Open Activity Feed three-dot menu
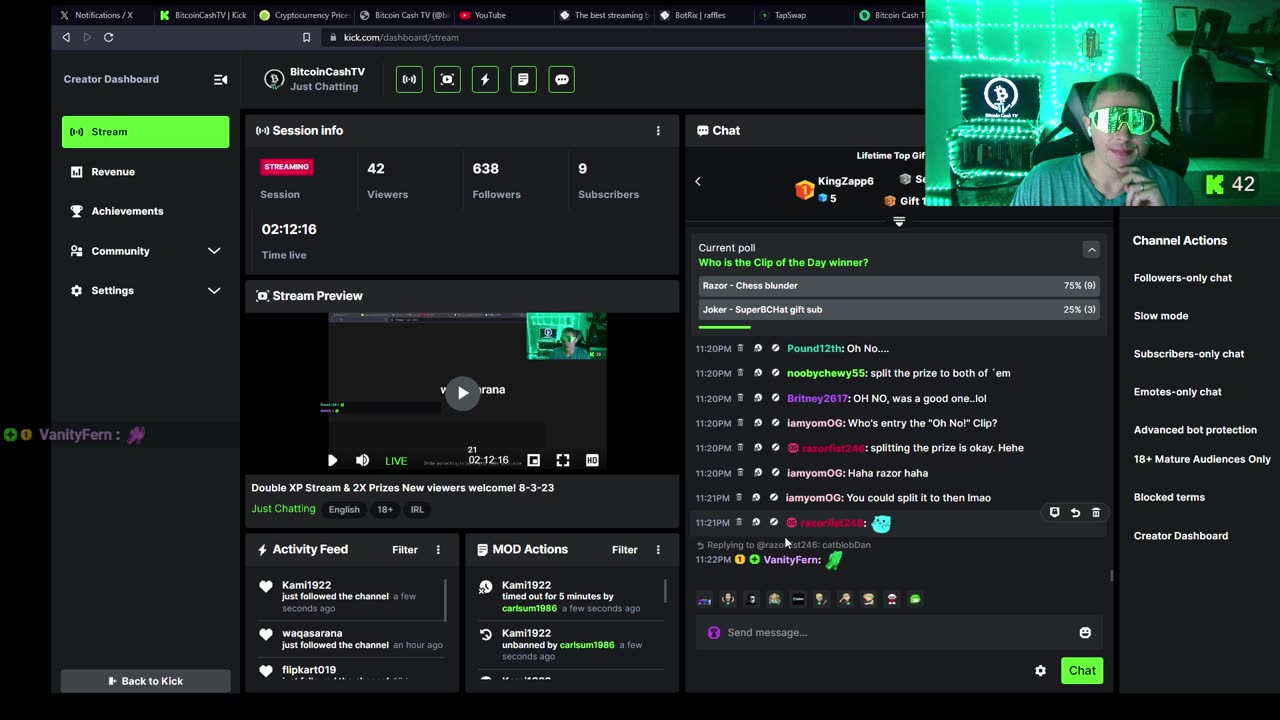Viewport: 1280px width, 720px height. [x=438, y=549]
